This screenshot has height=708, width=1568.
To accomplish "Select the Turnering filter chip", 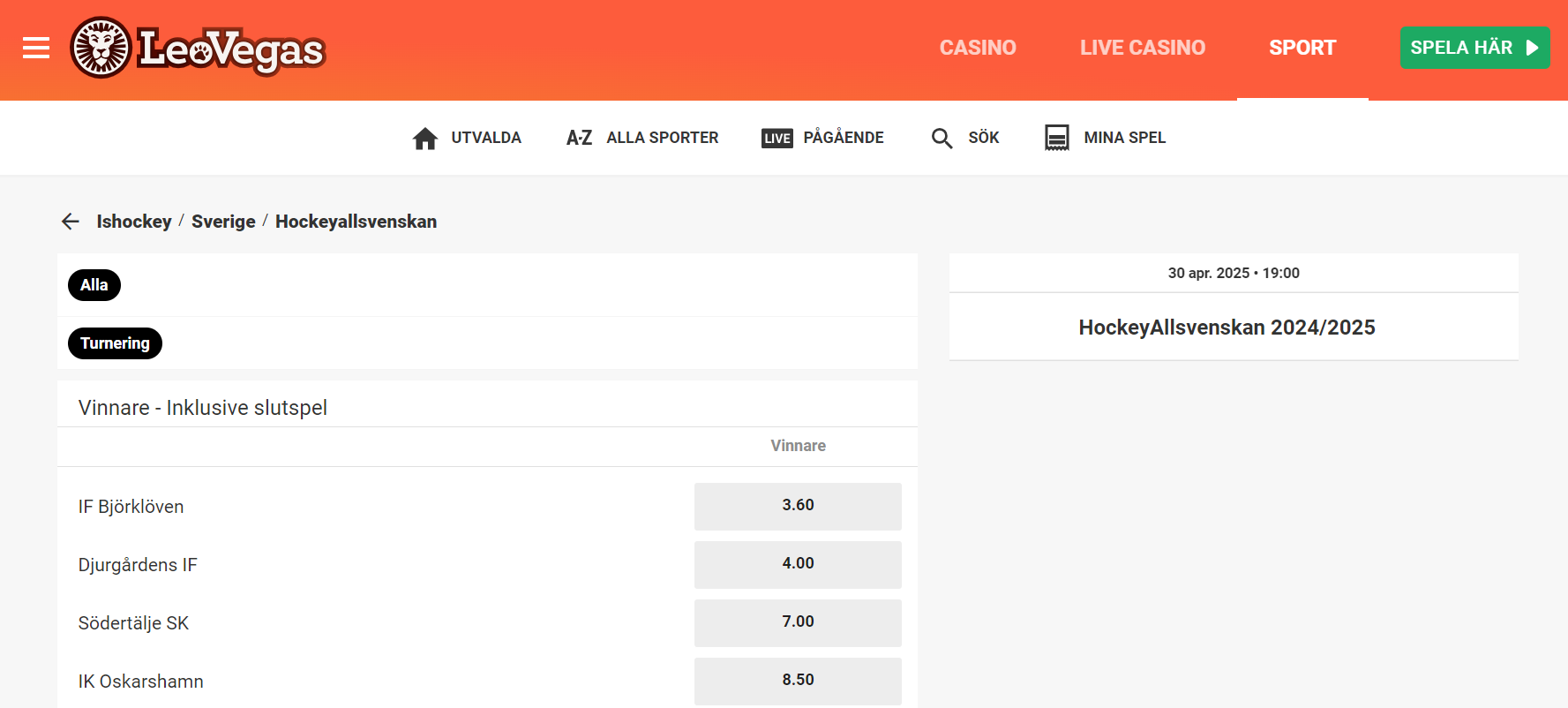I will pyautogui.click(x=115, y=343).
